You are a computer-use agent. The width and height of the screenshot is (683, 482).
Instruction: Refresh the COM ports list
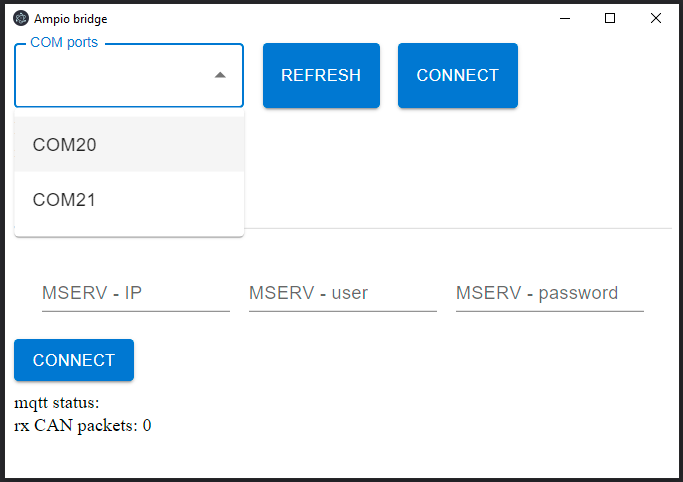pyautogui.click(x=321, y=75)
